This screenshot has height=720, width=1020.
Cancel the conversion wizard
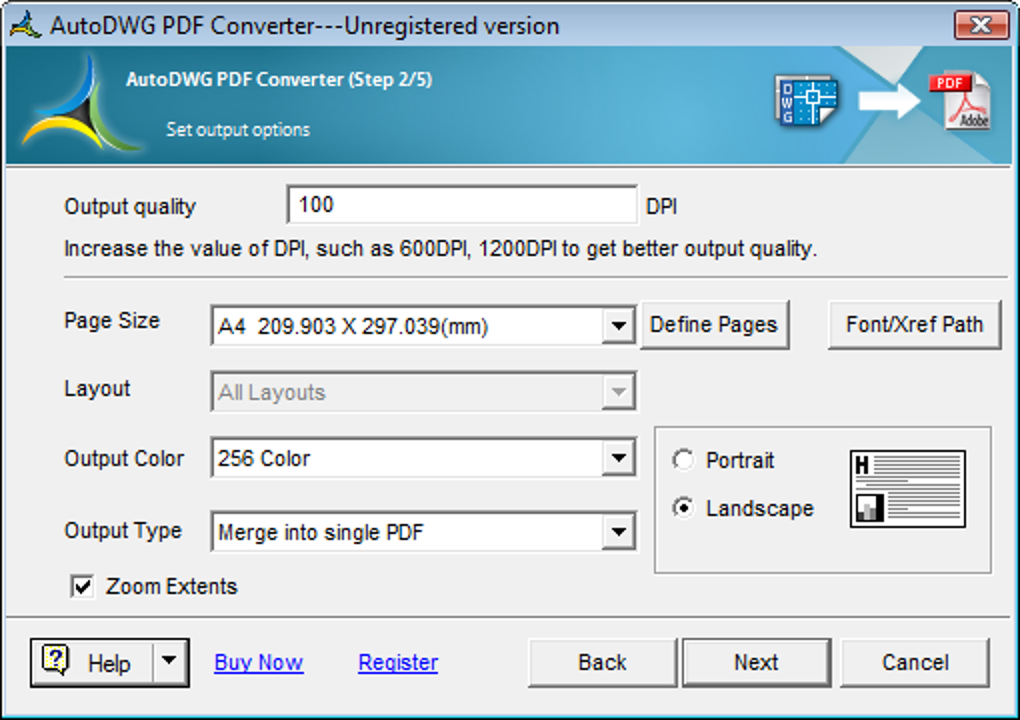click(915, 662)
